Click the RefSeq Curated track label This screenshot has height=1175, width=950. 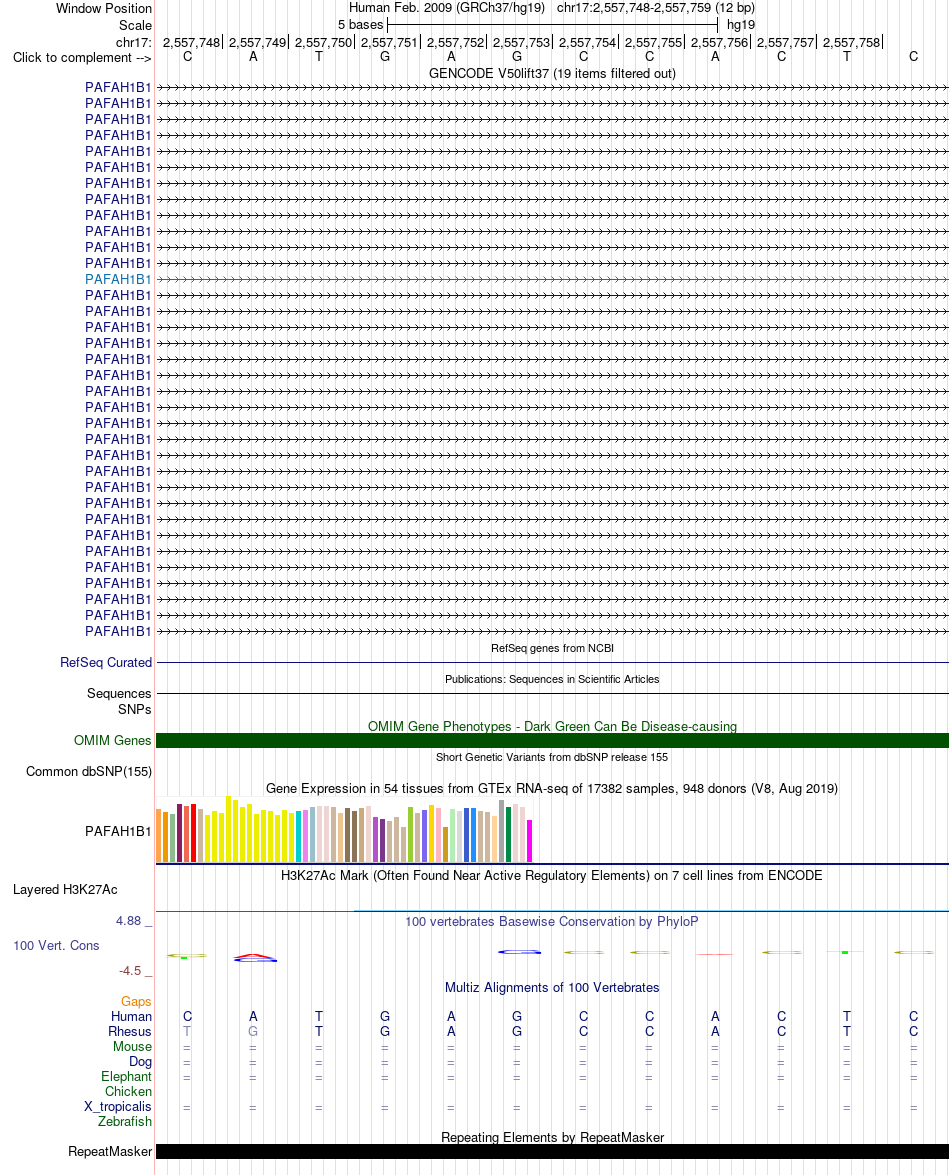click(106, 662)
